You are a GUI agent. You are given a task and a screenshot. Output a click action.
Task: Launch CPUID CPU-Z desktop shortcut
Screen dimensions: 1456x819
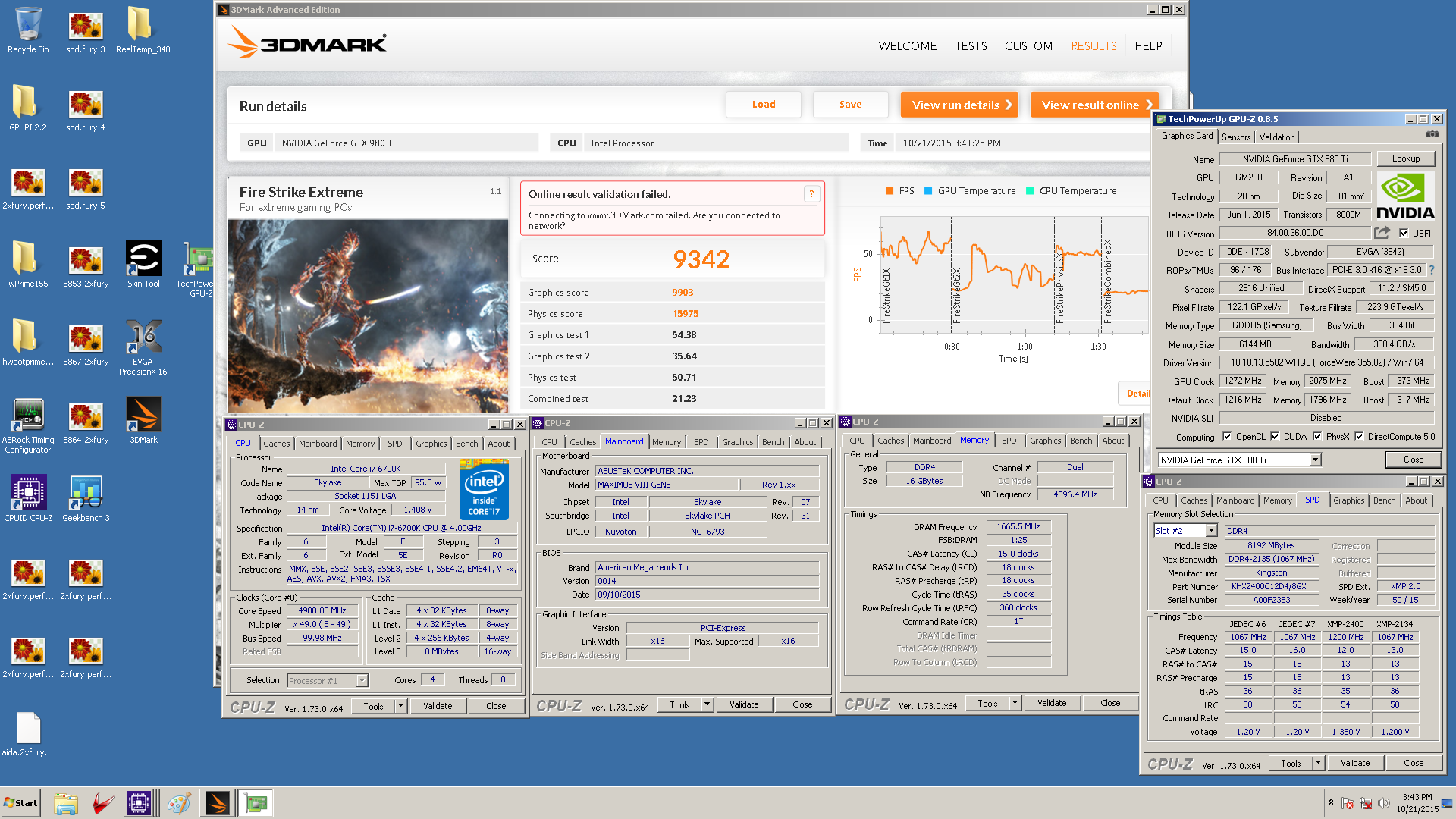coord(28,499)
